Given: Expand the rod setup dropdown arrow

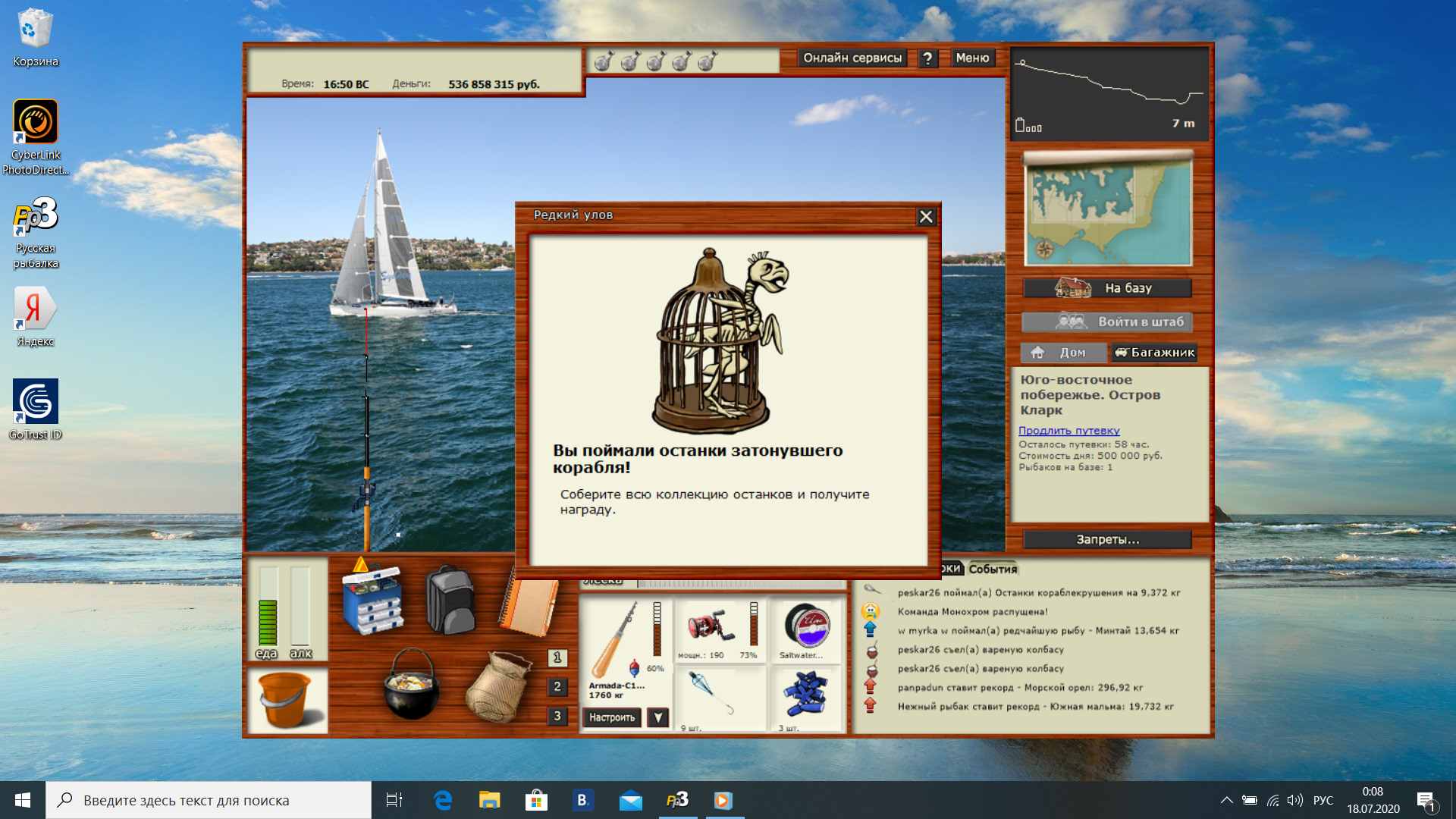Looking at the screenshot, I should tap(657, 717).
